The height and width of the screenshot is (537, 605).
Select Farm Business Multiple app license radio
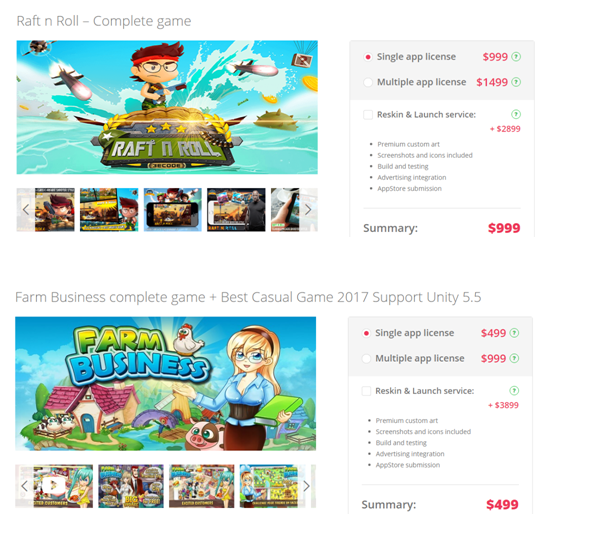[366, 358]
